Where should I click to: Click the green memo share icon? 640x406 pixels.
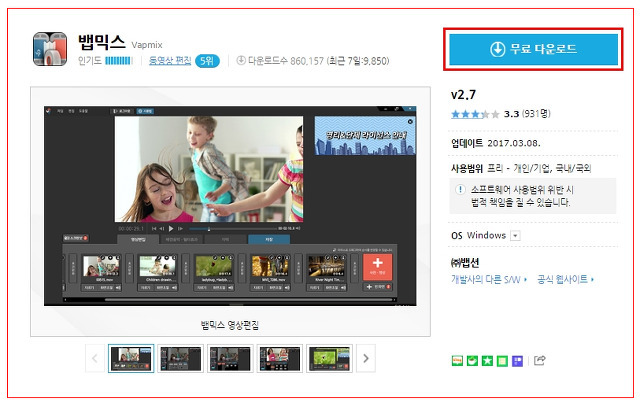(x=502, y=361)
